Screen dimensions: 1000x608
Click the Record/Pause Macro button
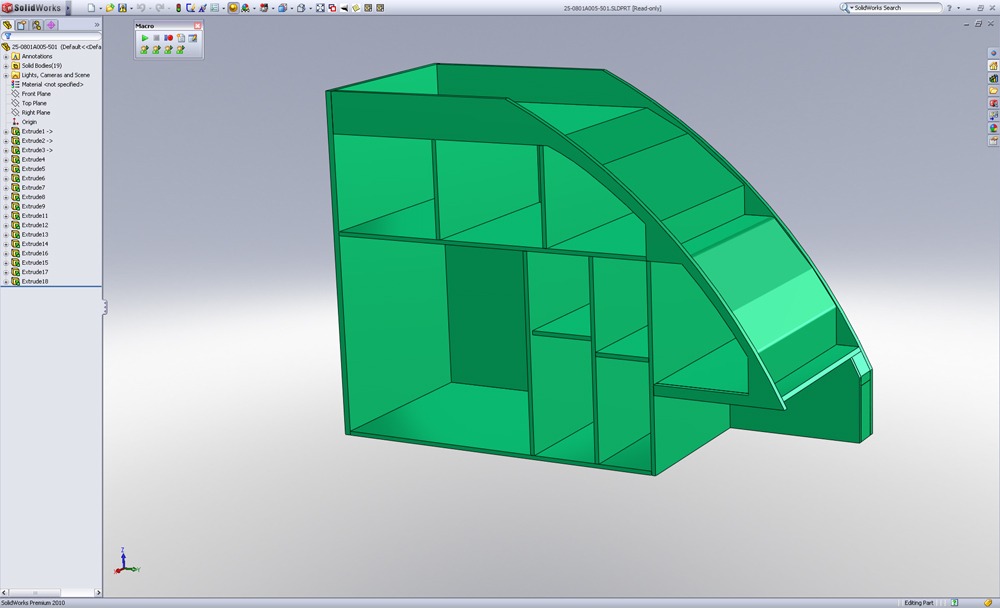coord(169,37)
